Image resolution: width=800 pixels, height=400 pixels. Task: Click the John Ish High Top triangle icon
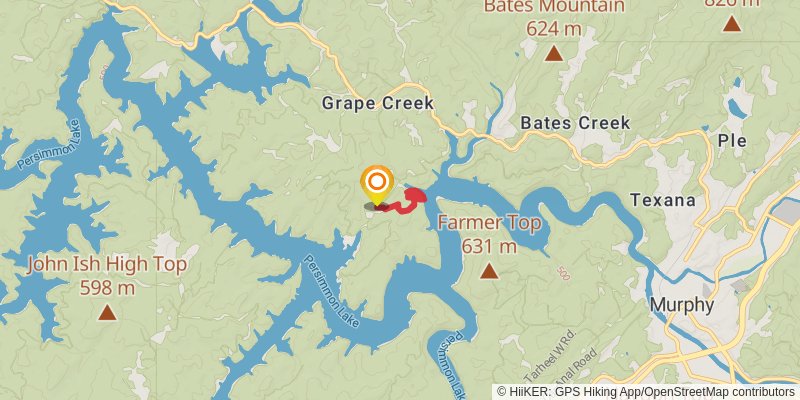click(x=107, y=312)
